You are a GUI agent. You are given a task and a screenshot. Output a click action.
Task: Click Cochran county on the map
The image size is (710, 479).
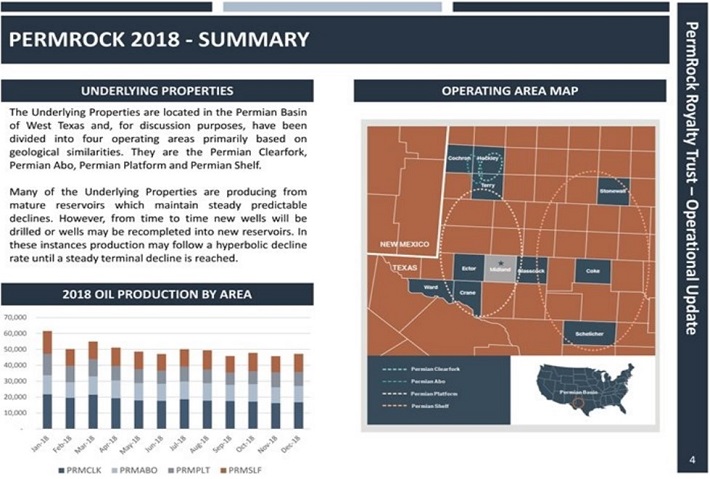pyautogui.click(x=459, y=158)
